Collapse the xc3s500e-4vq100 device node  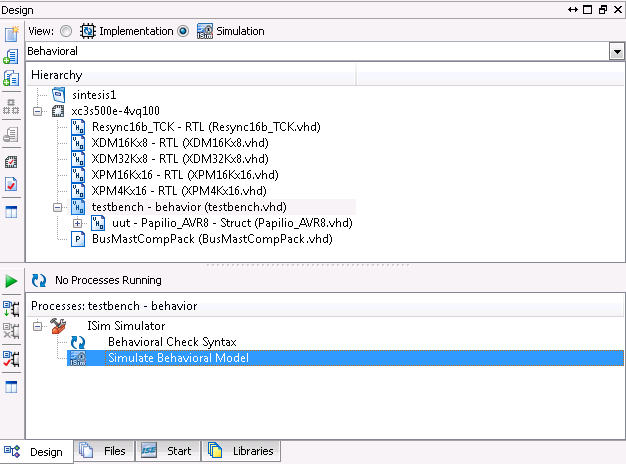point(38,111)
